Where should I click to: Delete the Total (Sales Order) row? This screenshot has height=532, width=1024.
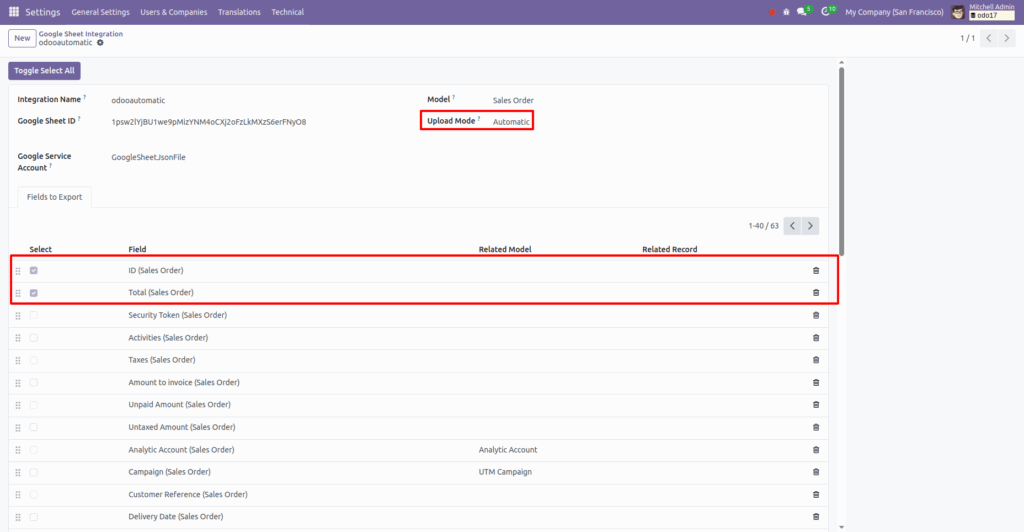[x=816, y=292]
